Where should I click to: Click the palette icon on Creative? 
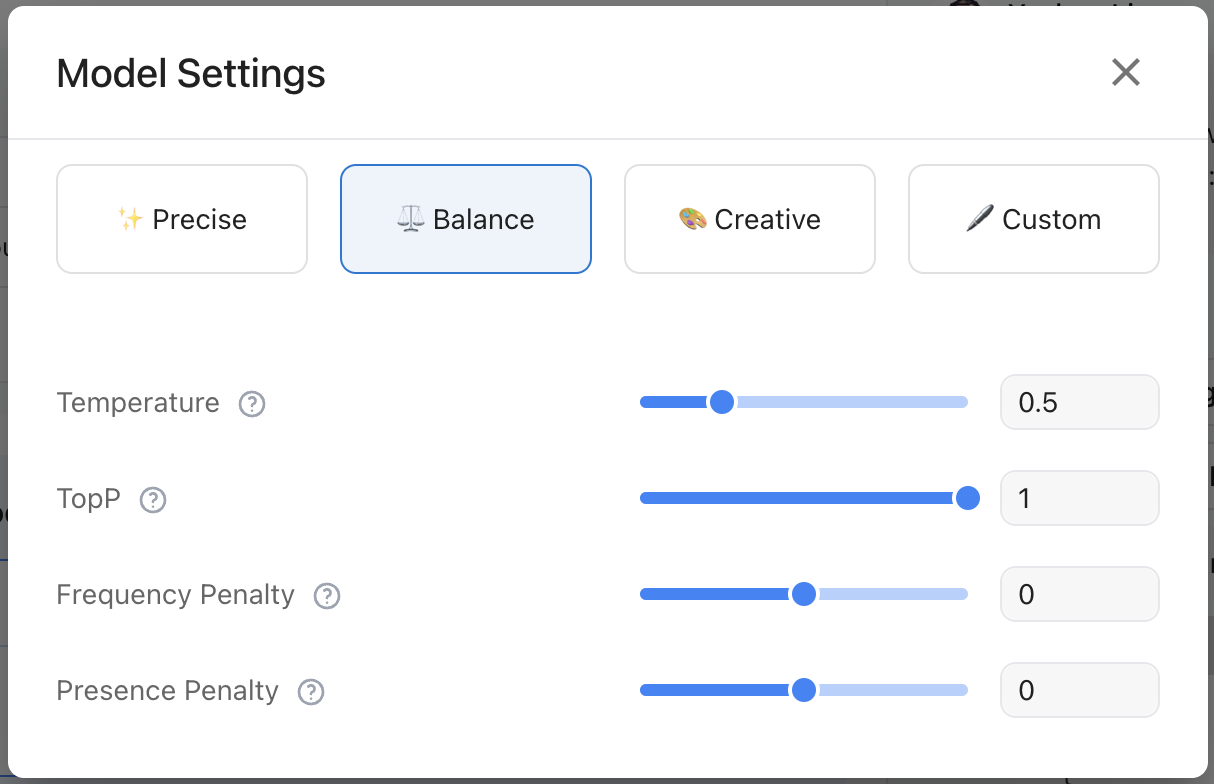pos(692,219)
